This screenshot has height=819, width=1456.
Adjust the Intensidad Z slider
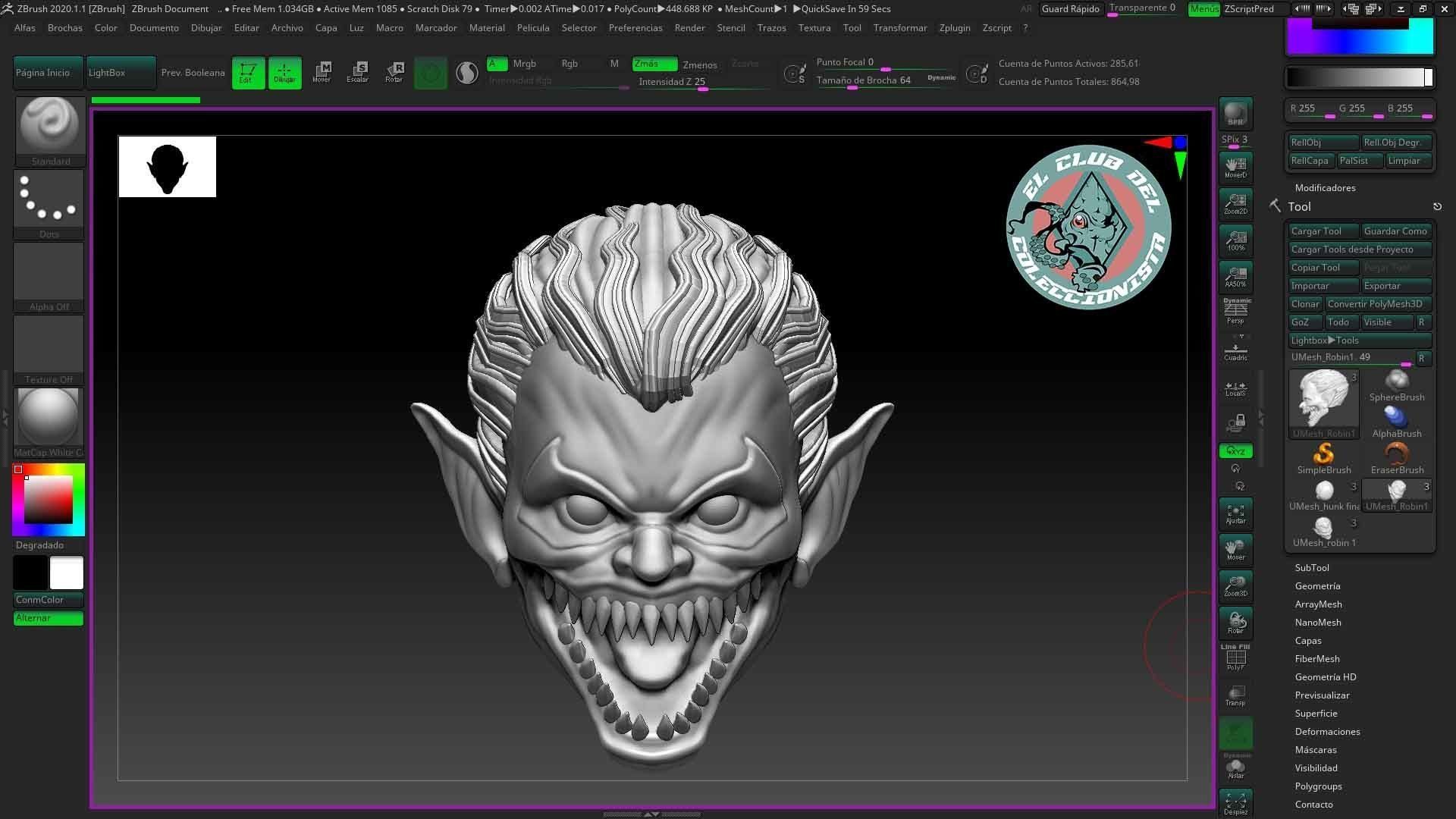703,82
